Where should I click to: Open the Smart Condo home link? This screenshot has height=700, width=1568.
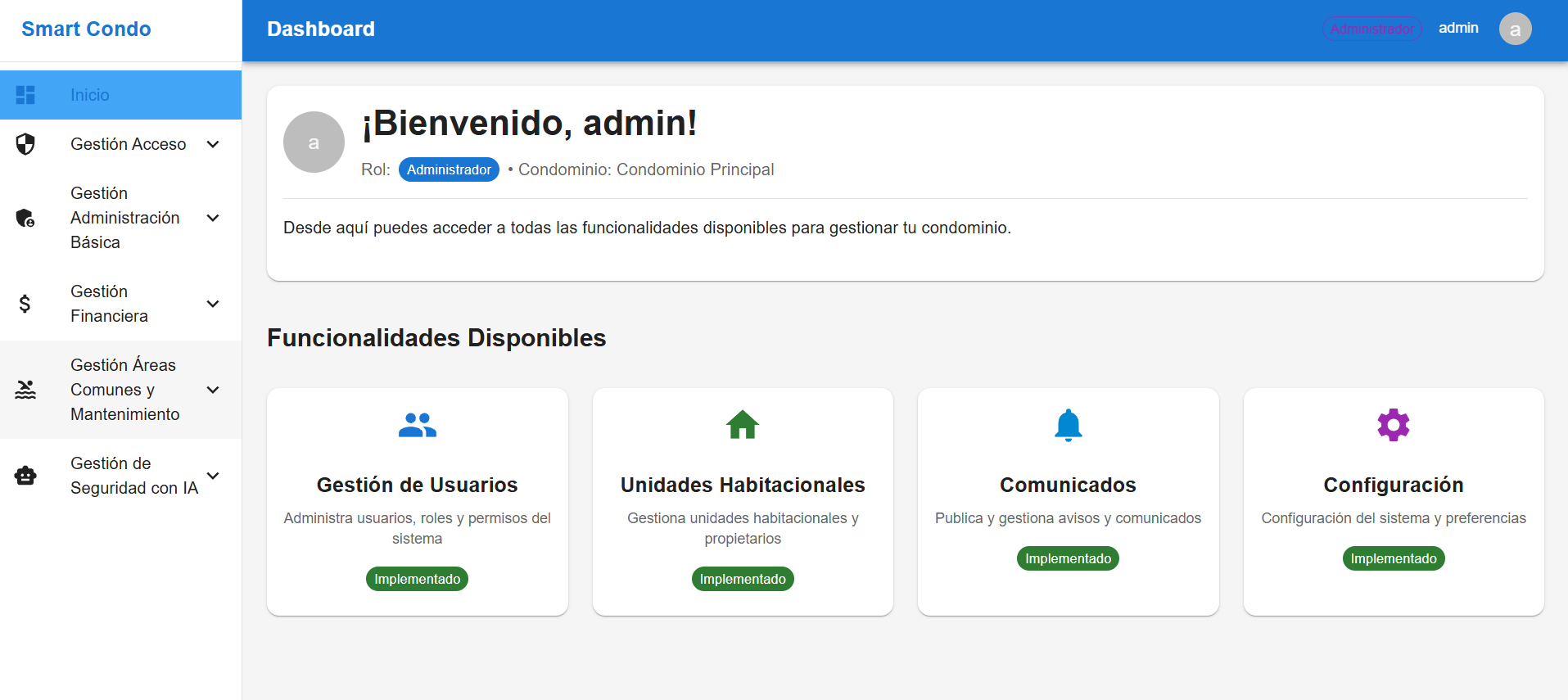[86, 29]
